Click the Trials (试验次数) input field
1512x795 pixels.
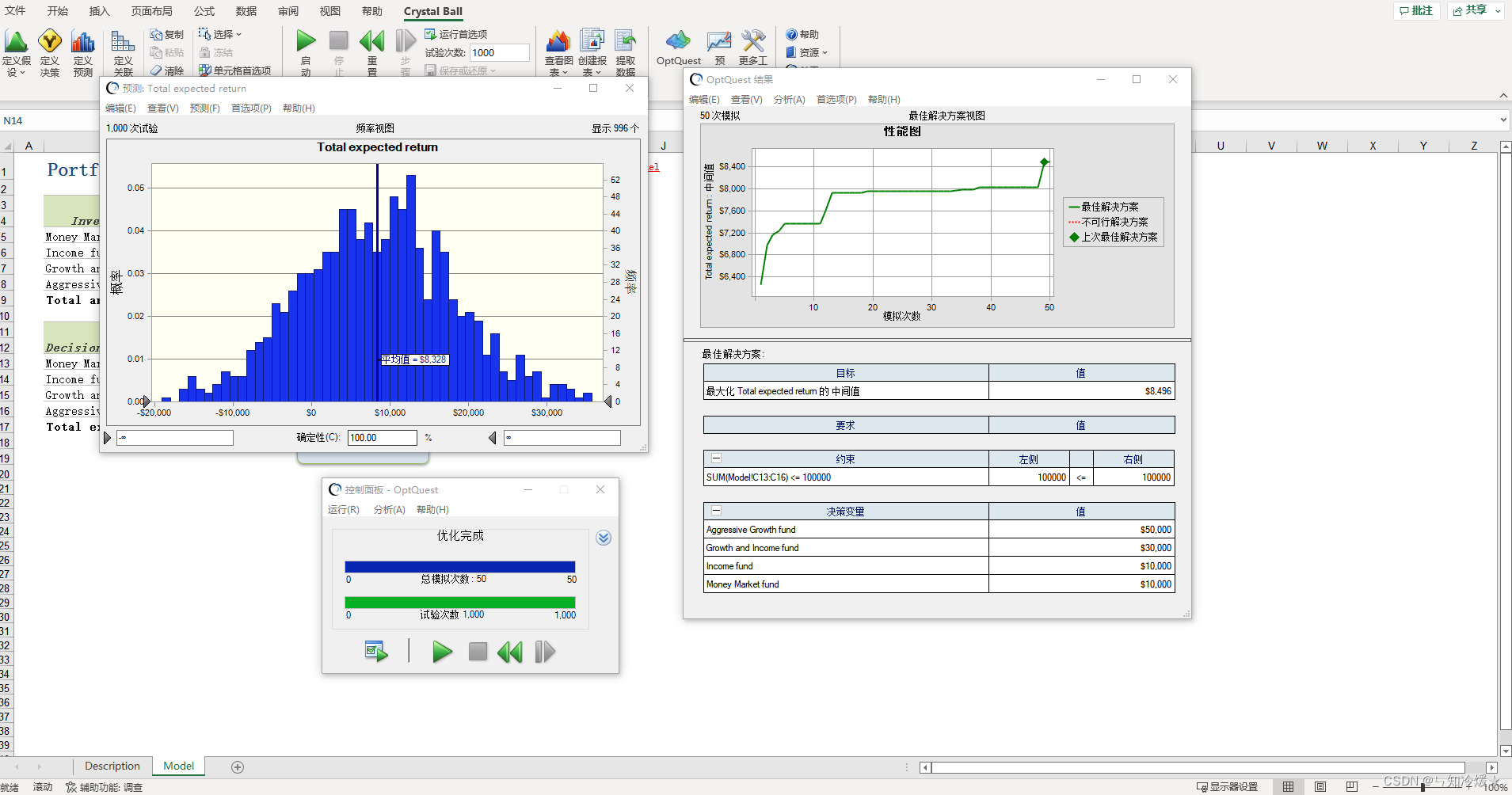click(x=499, y=53)
